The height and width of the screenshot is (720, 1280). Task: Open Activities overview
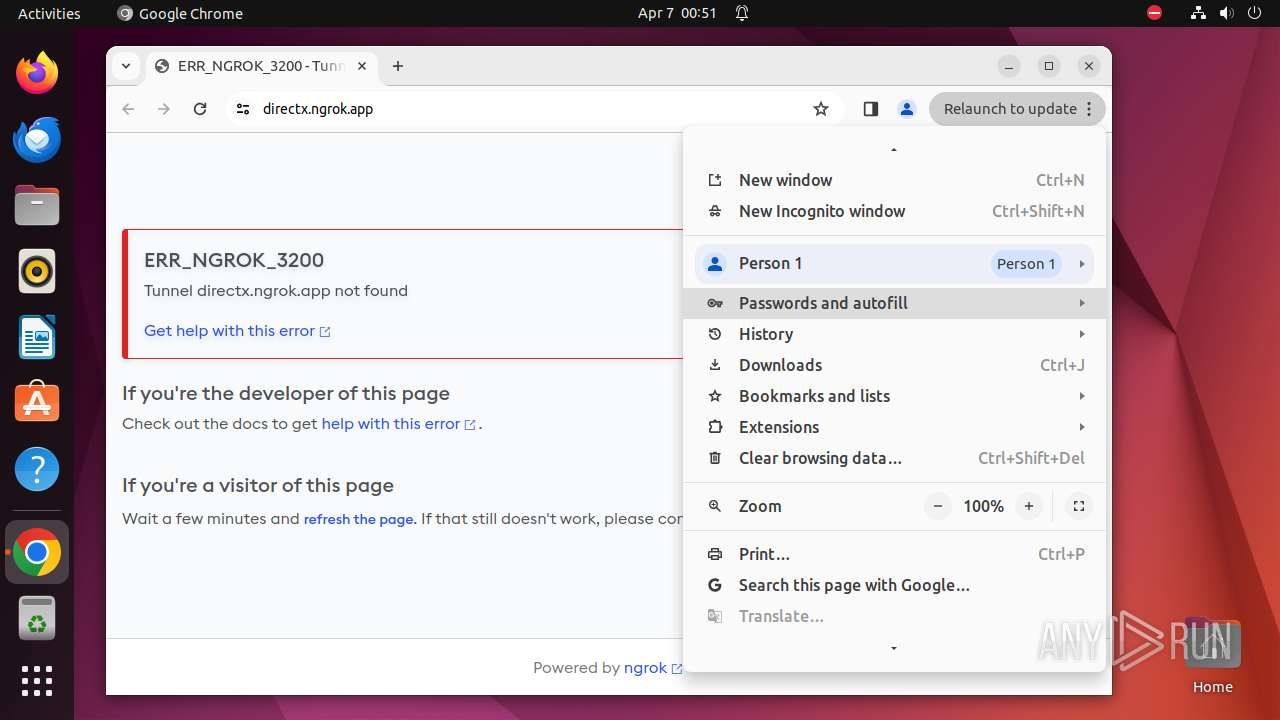[49, 13]
